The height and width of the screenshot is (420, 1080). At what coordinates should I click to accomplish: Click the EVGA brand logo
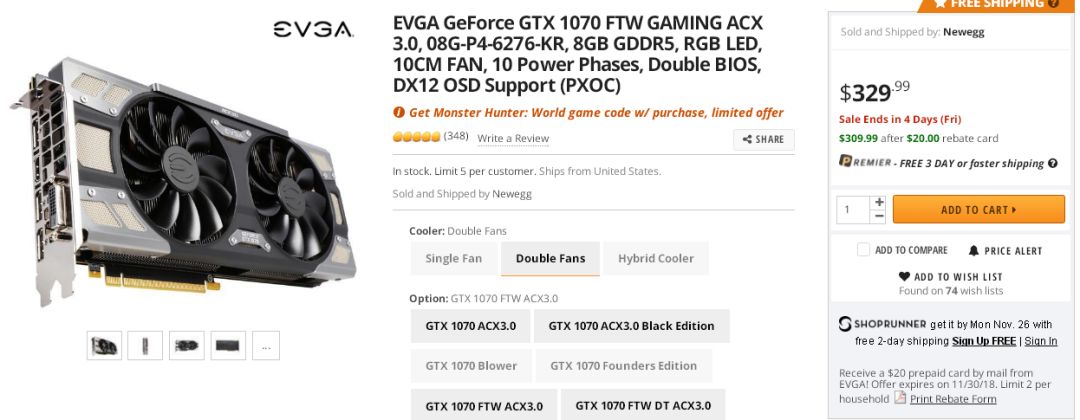[x=313, y=30]
